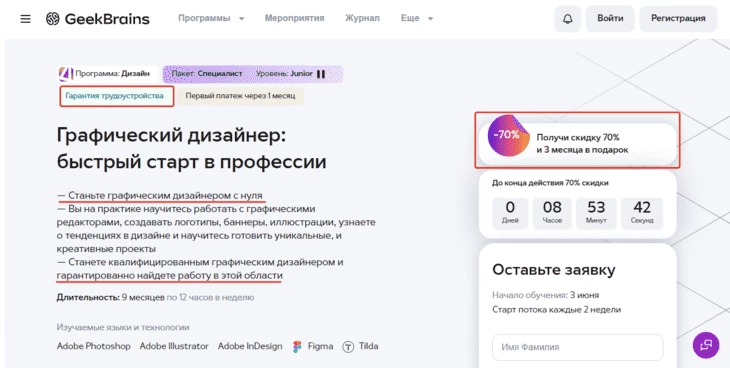Click the Adobe InDesign text
The height and width of the screenshot is (368, 730).
coord(250,346)
